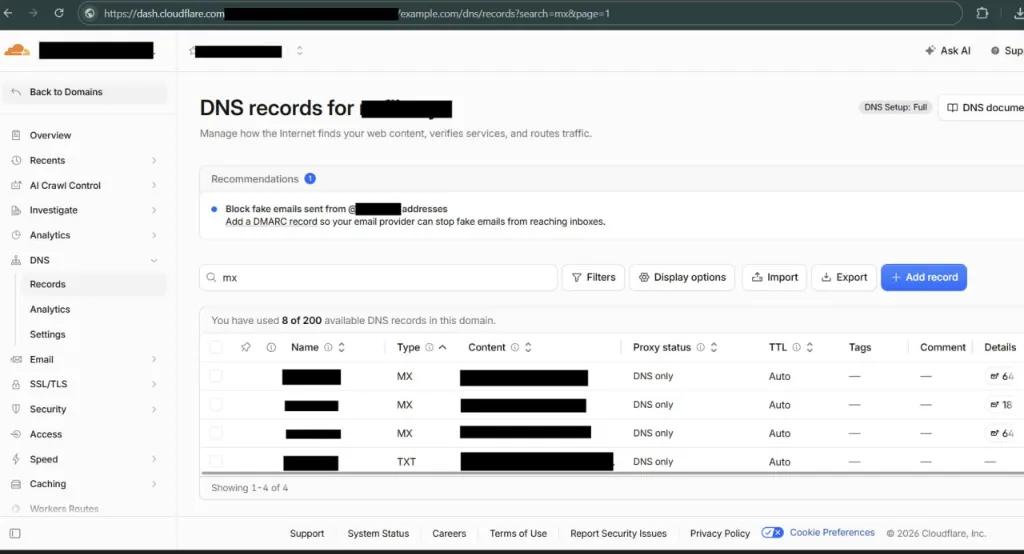Click the Access sidebar icon
1024x554 pixels.
(16, 434)
